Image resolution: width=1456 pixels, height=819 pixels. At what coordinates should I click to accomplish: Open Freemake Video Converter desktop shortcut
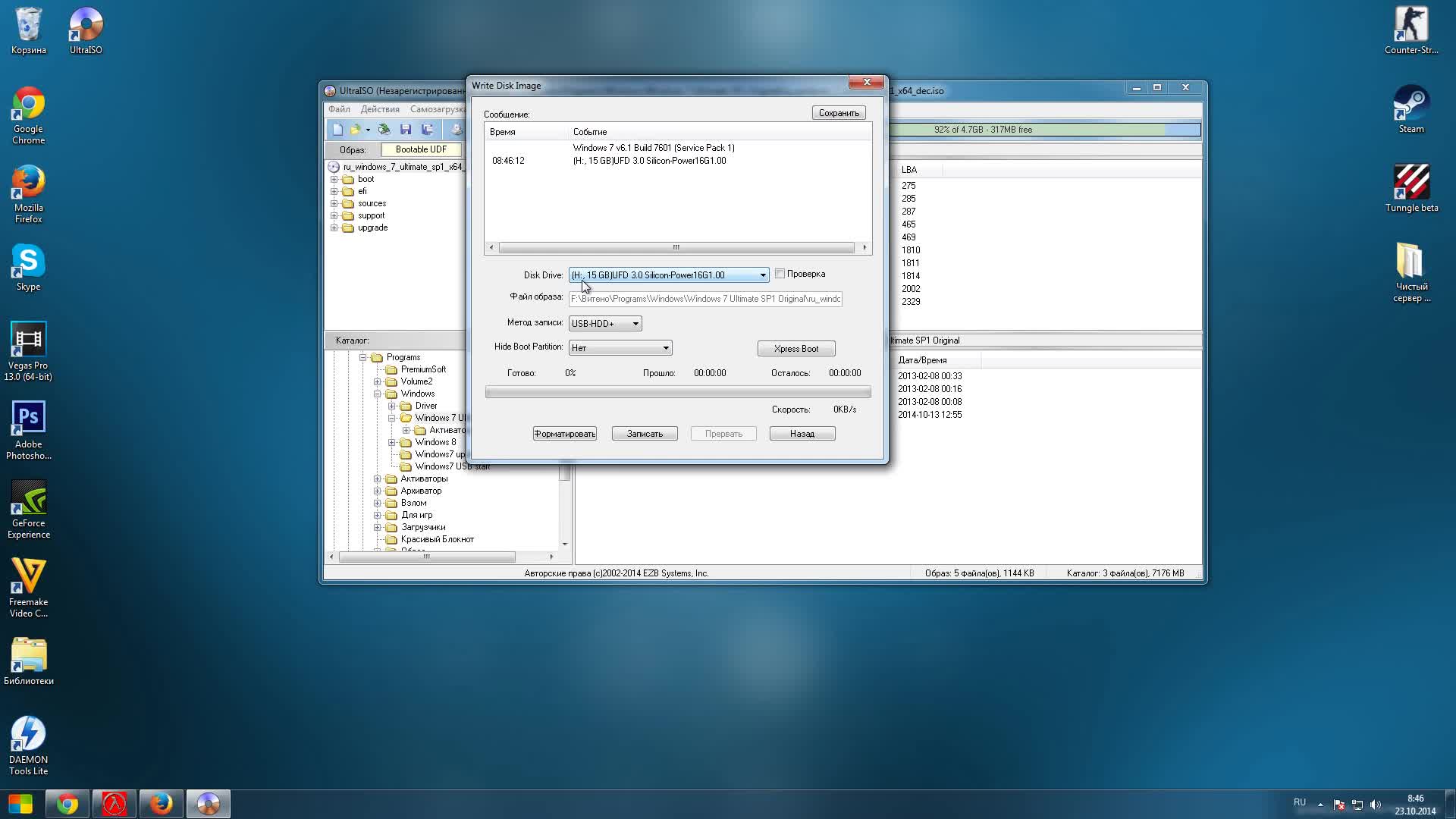pyautogui.click(x=28, y=588)
